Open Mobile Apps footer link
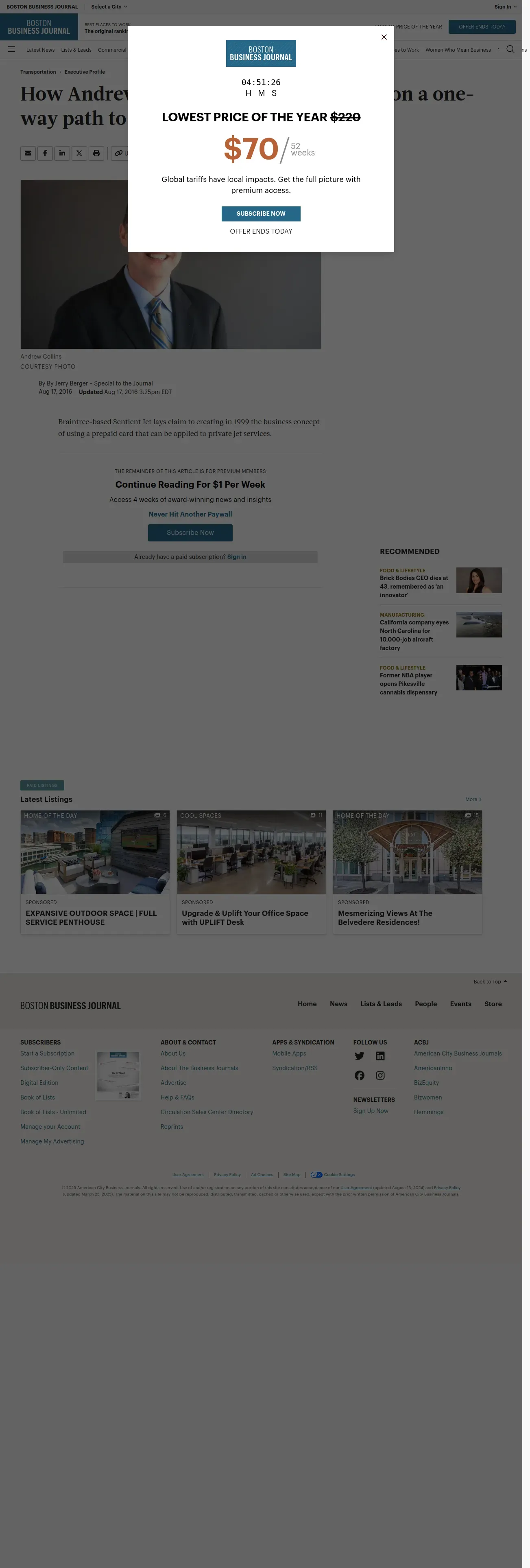 (289, 1053)
